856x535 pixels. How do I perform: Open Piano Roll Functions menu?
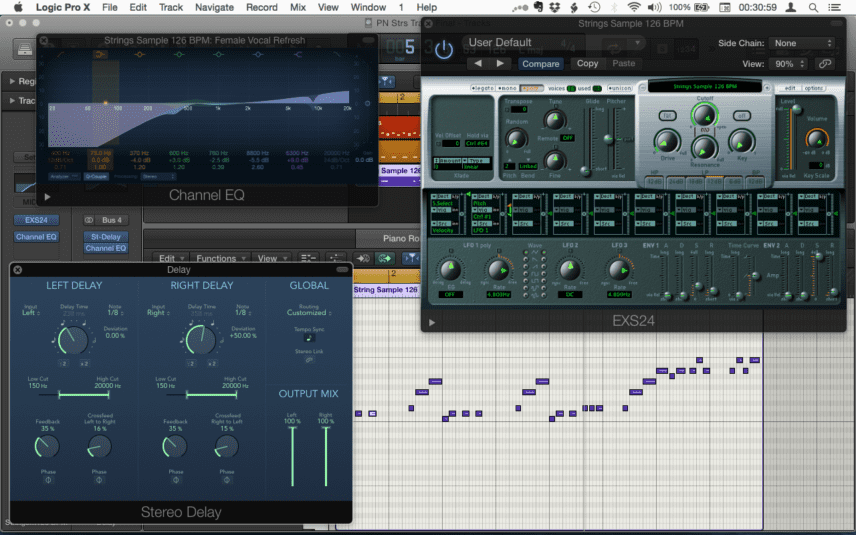[x=220, y=258]
